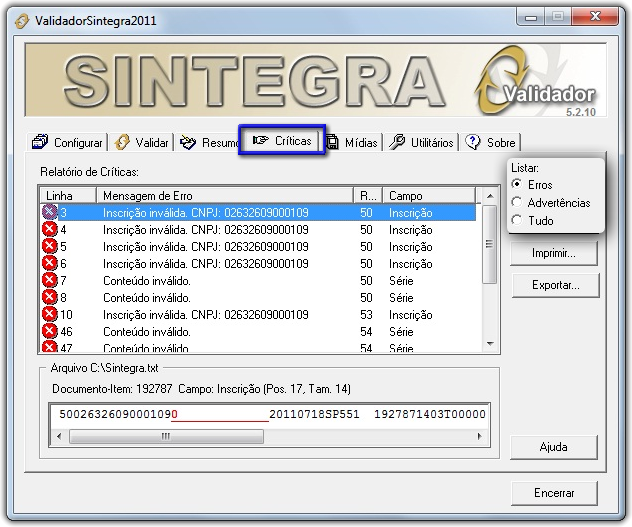Click the error icon on line 7
The width and height of the screenshot is (632, 527).
point(50,280)
